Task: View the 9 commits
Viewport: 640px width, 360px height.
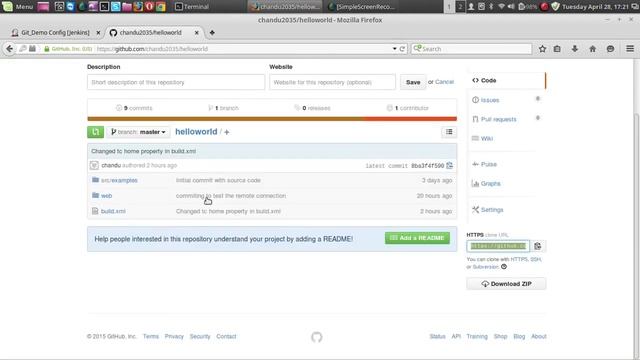Action: pos(134,108)
